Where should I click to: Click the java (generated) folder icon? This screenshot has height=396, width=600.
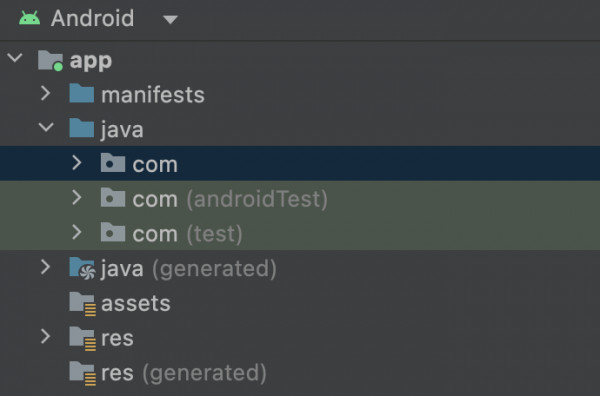click(x=82, y=268)
